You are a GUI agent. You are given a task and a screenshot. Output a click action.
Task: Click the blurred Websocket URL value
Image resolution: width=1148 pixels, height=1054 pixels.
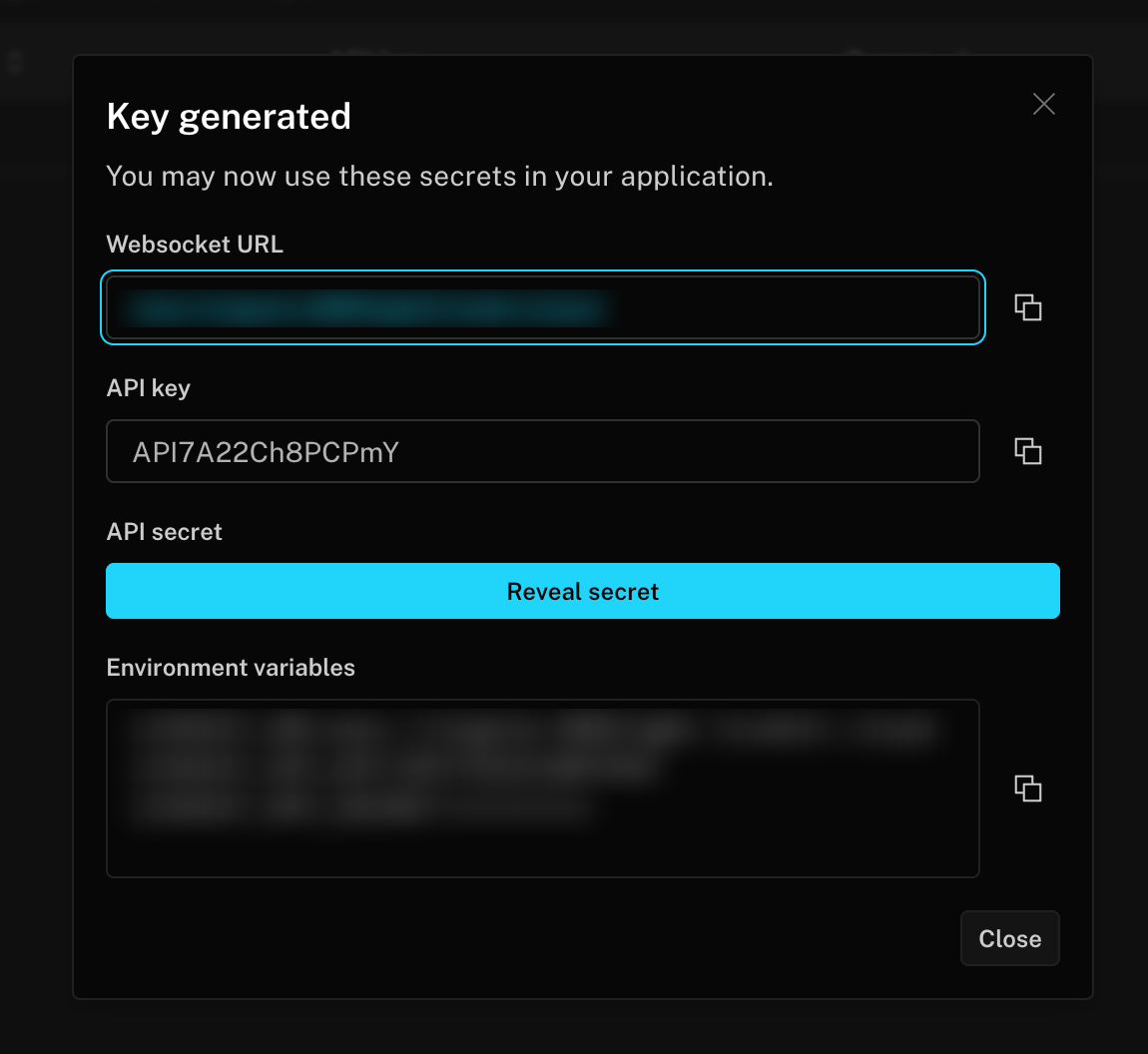369,308
